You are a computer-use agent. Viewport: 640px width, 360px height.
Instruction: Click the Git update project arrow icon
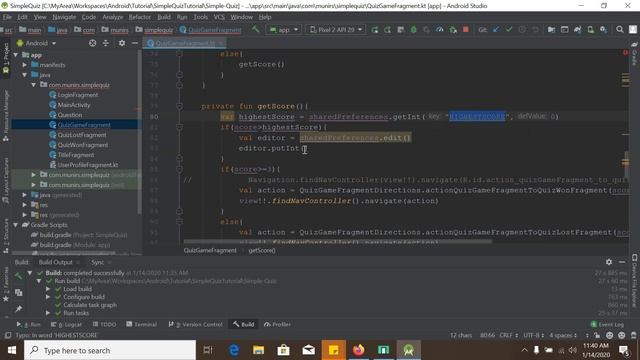tap(496, 30)
